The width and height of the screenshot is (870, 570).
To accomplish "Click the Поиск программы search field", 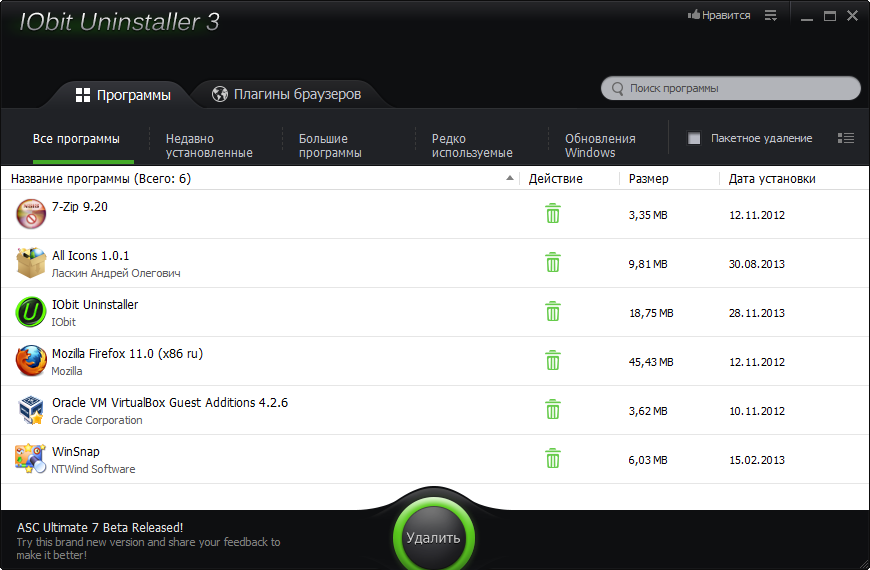I will (x=731, y=88).
